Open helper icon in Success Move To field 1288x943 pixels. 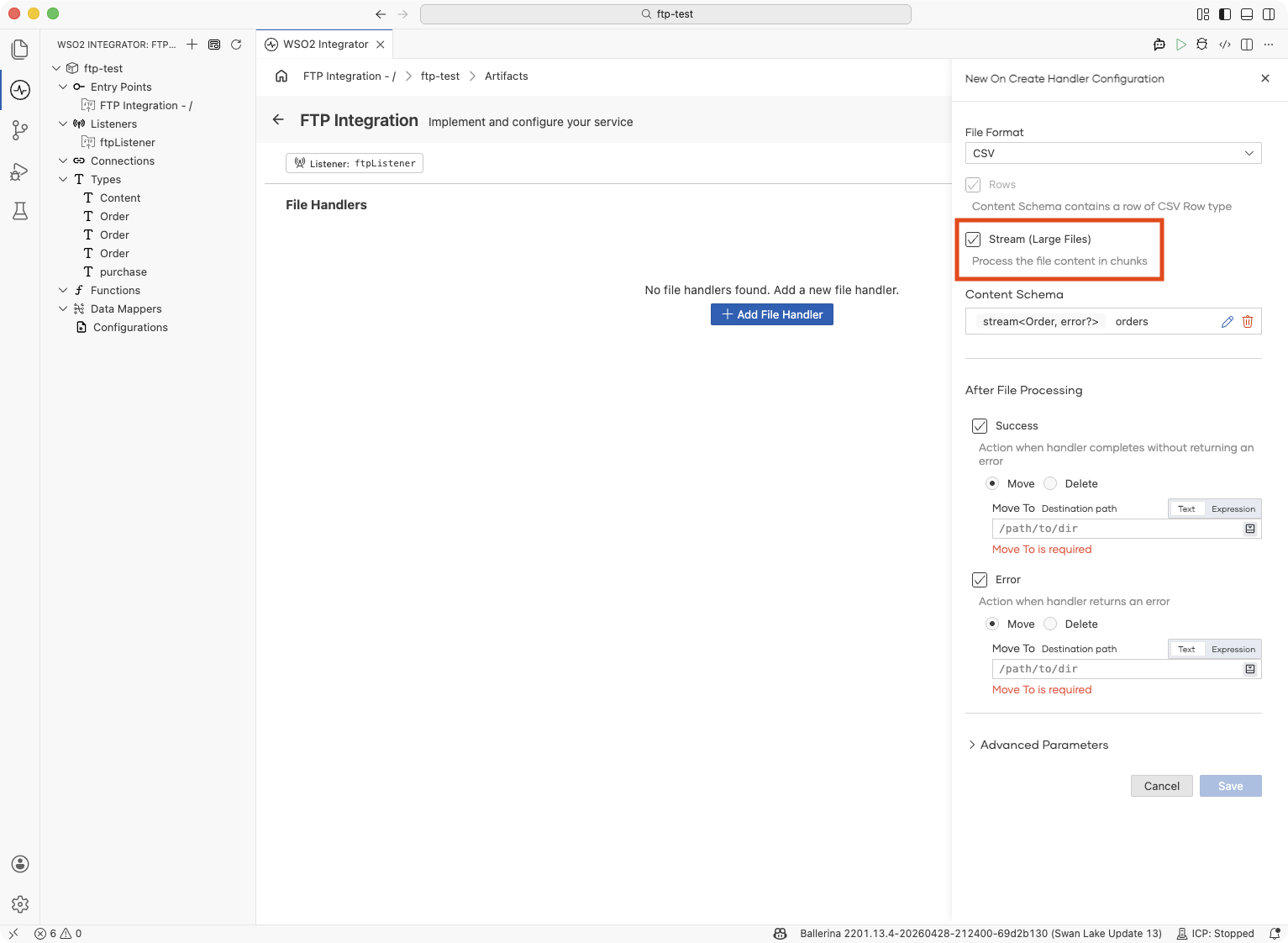pos(1250,529)
